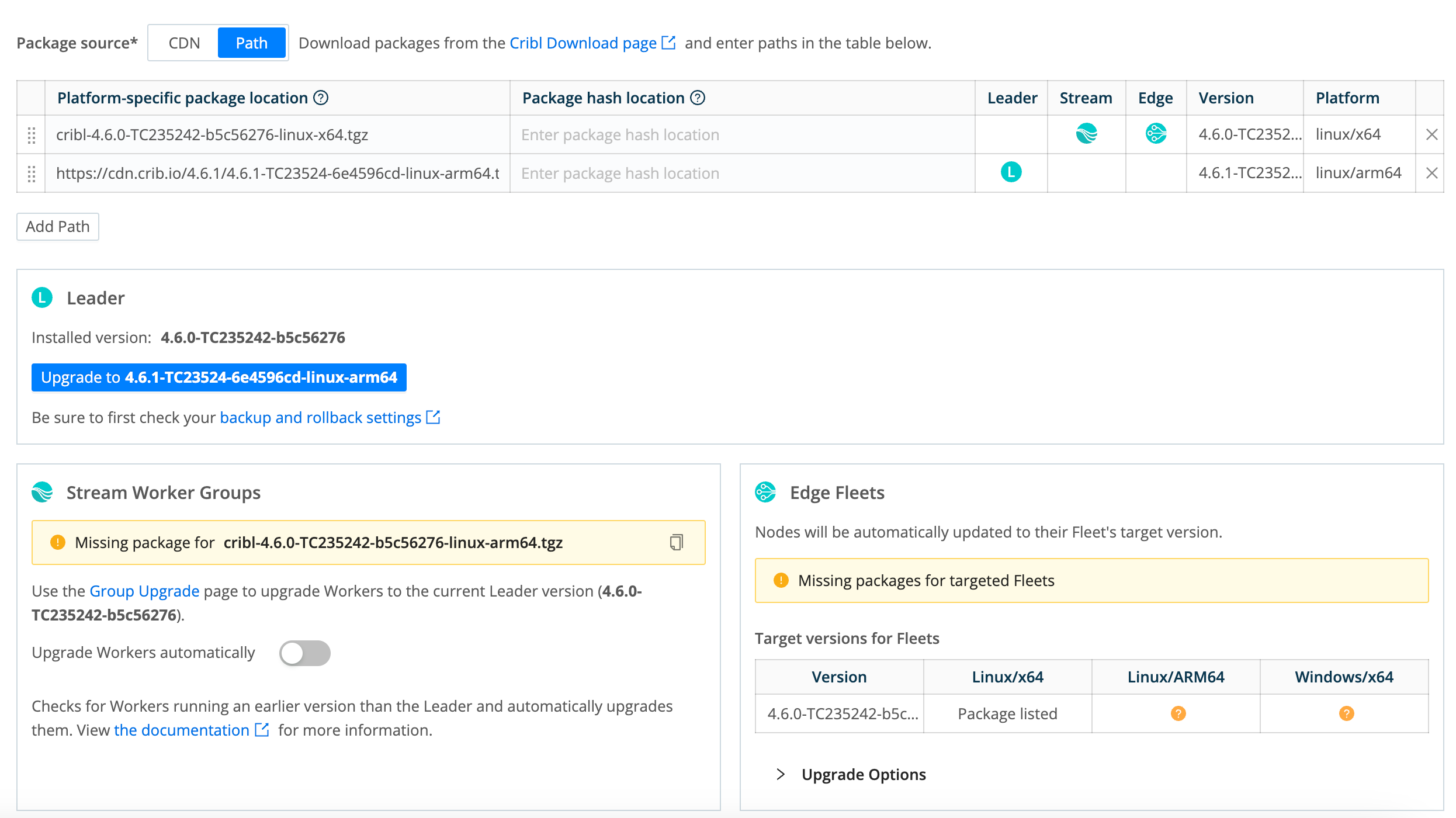Open the documentation link
Image resolution: width=1456 pixels, height=818 pixels.
[182, 730]
